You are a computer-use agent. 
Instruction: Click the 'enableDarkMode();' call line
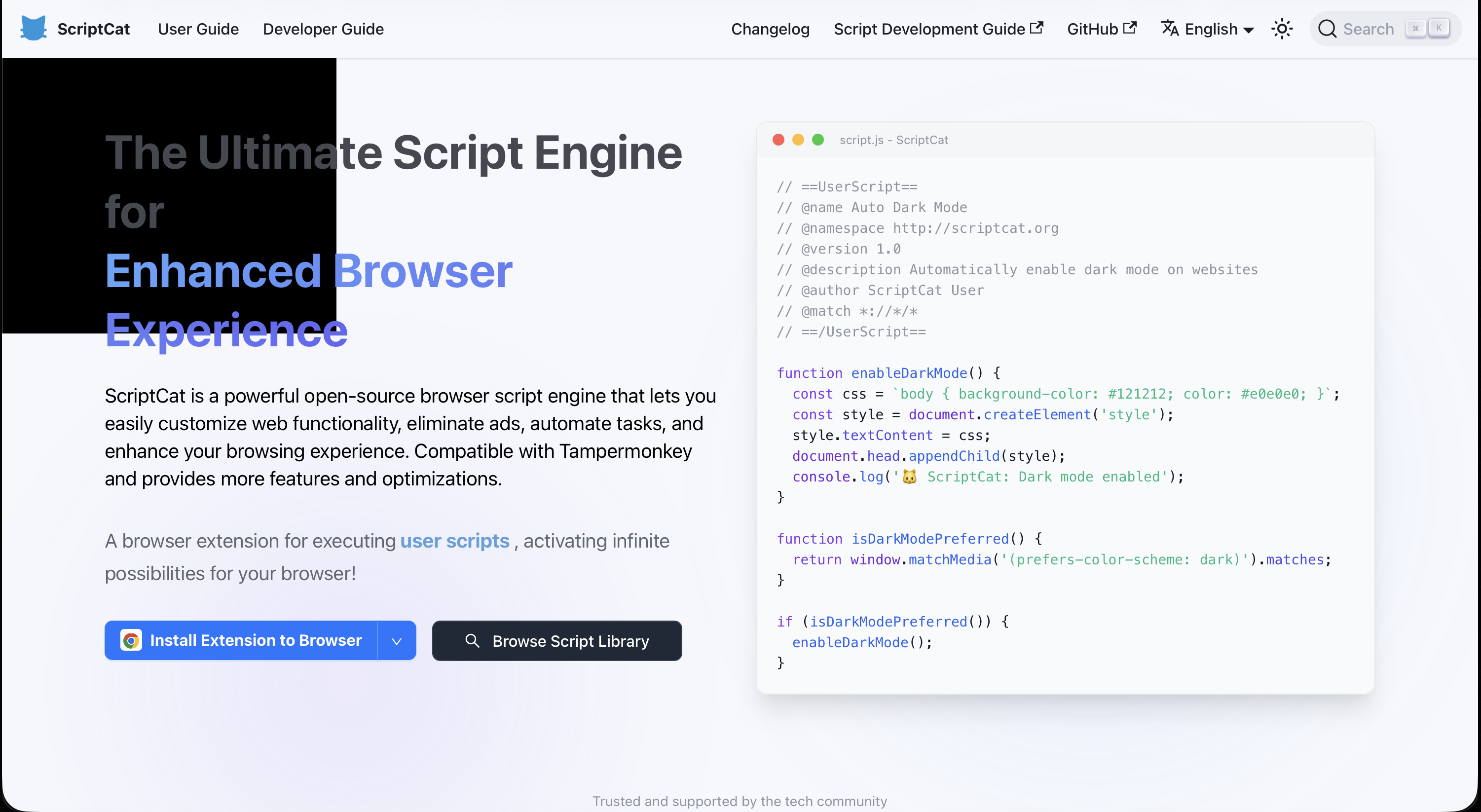862,642
